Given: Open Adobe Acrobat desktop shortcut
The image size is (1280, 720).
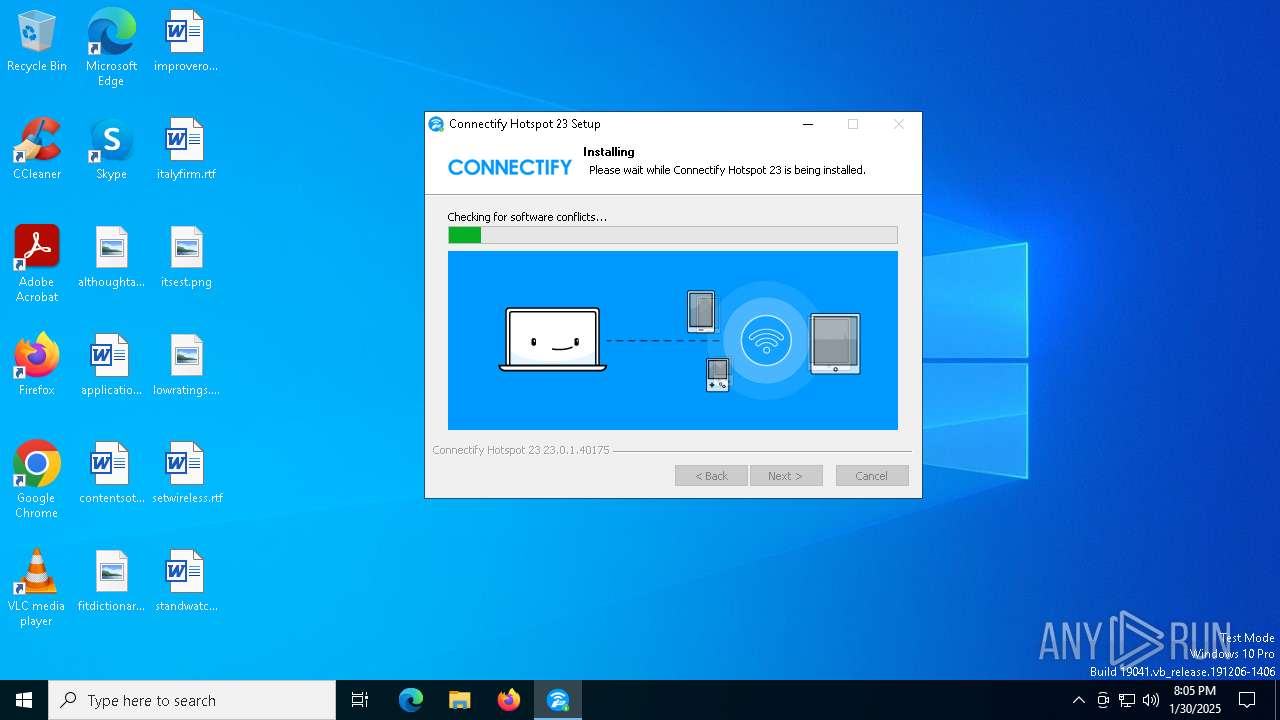Looking at the screenshot, I should [x=37, y=264].
